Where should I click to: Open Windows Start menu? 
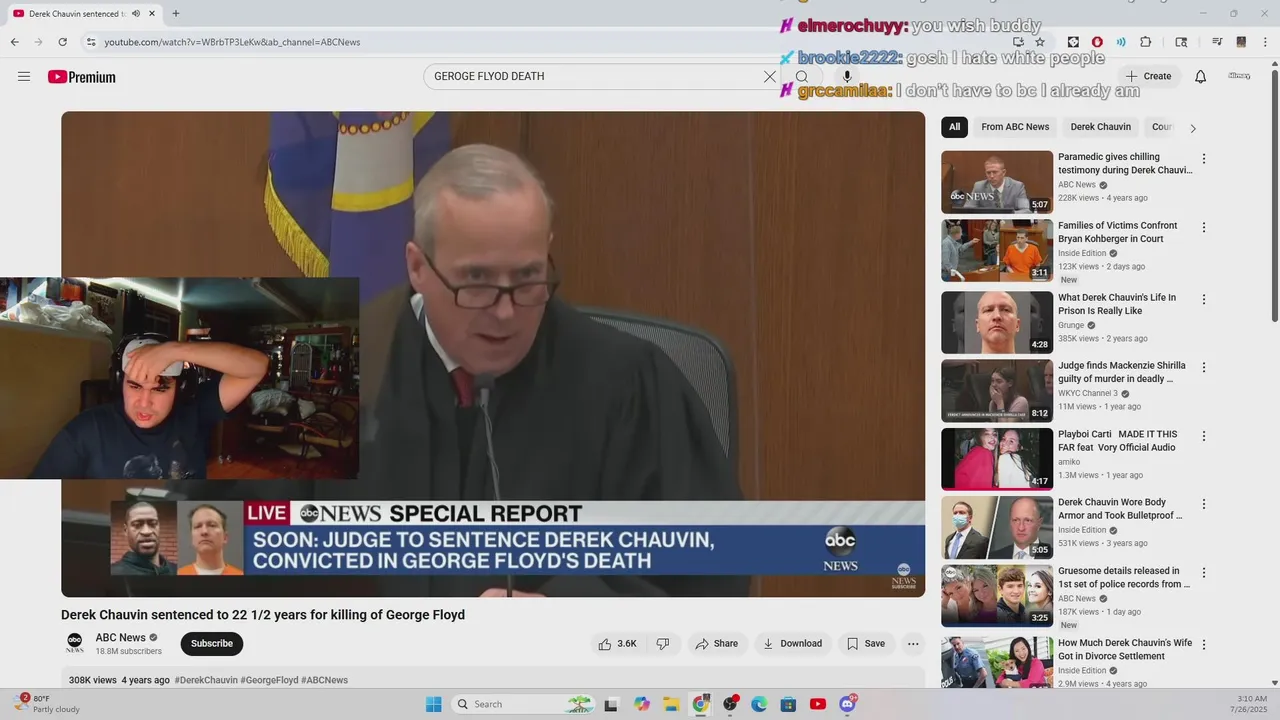tap(433, 704)
